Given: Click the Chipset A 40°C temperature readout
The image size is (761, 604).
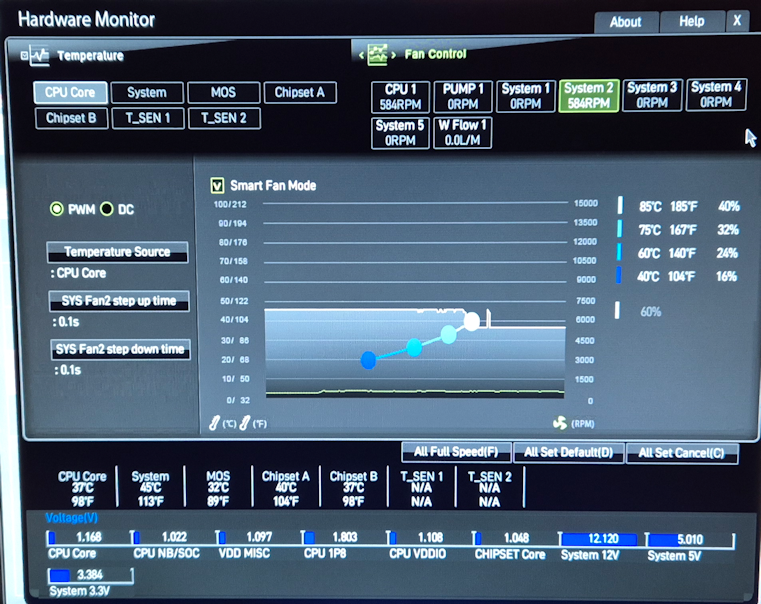Looking at the screenshot, I should pos(286,489).
